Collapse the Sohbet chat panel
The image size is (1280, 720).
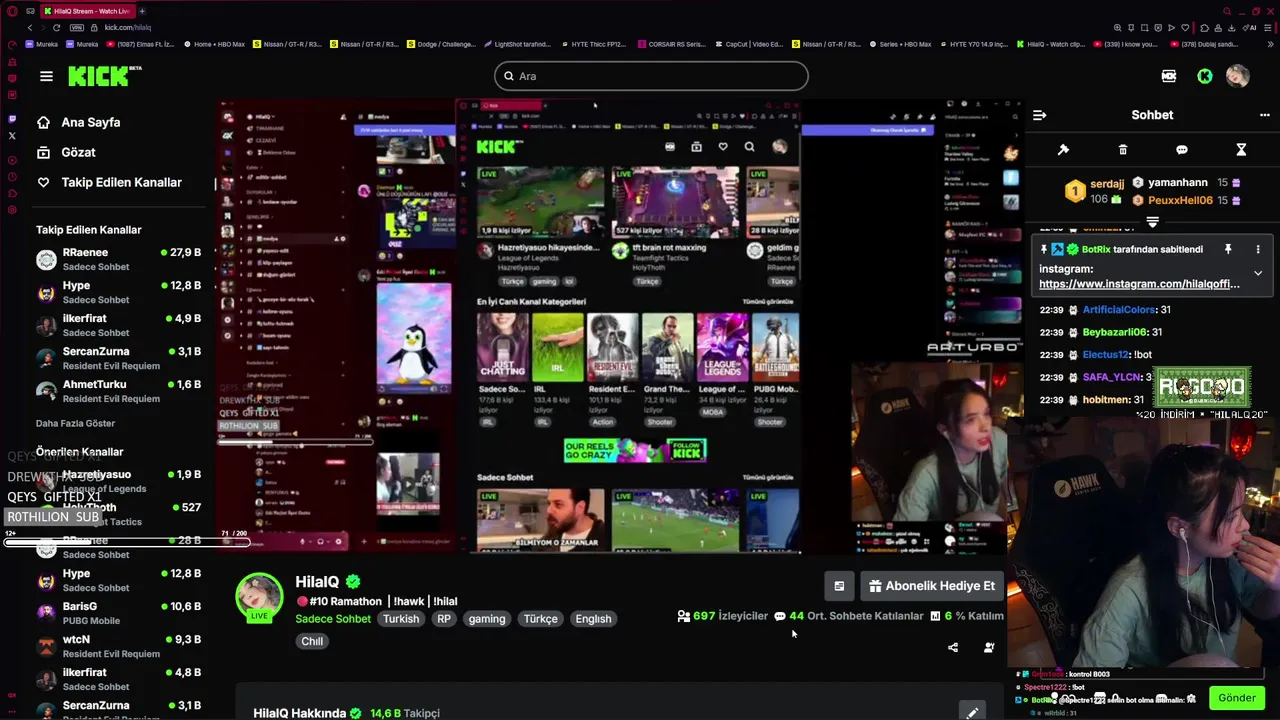coord(1040,115)
